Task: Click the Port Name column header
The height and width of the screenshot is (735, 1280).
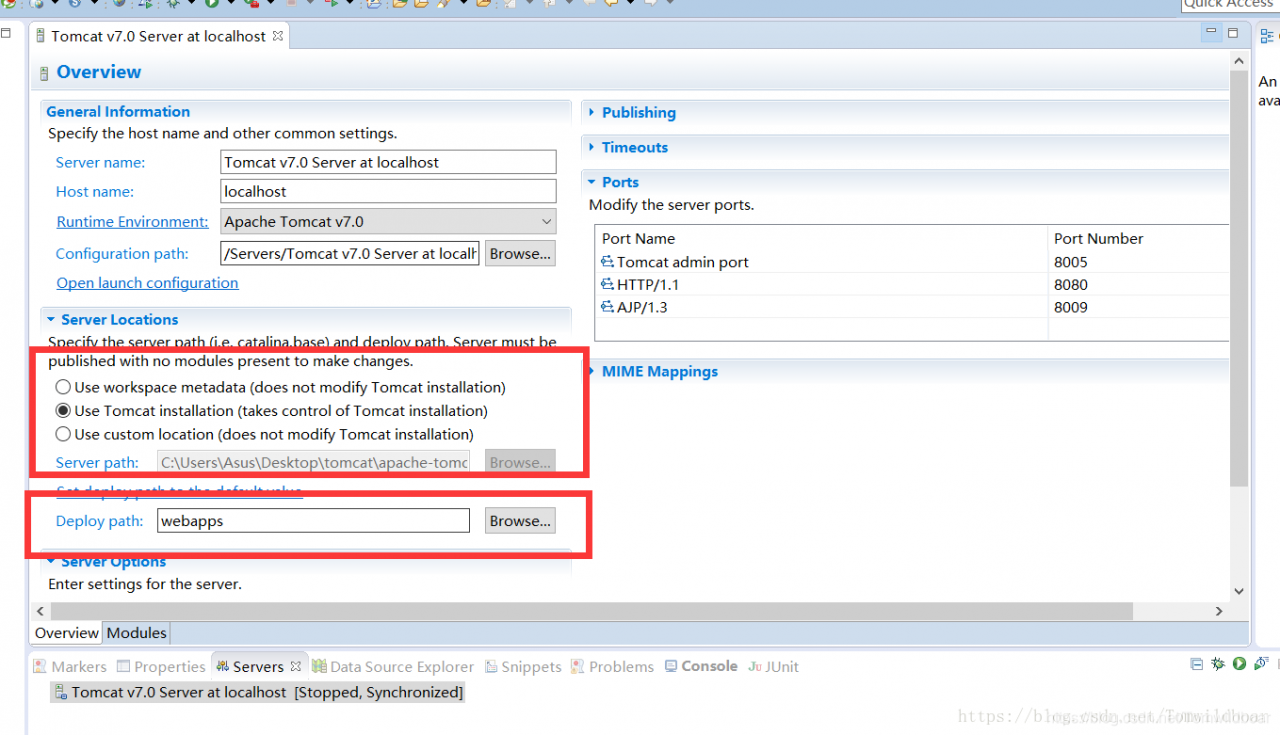Action: tap(822, 239)
